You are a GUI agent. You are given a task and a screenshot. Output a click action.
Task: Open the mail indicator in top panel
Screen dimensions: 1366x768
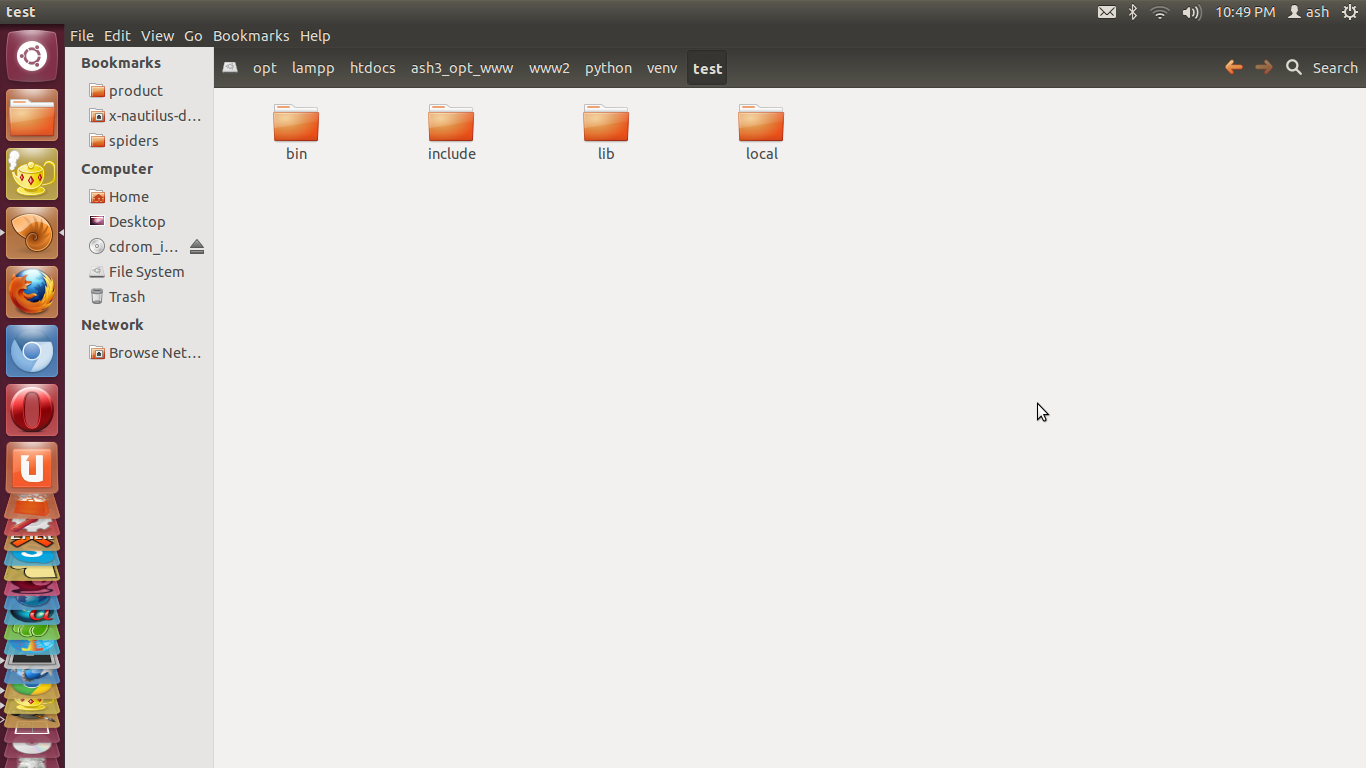pos(1107,12)
